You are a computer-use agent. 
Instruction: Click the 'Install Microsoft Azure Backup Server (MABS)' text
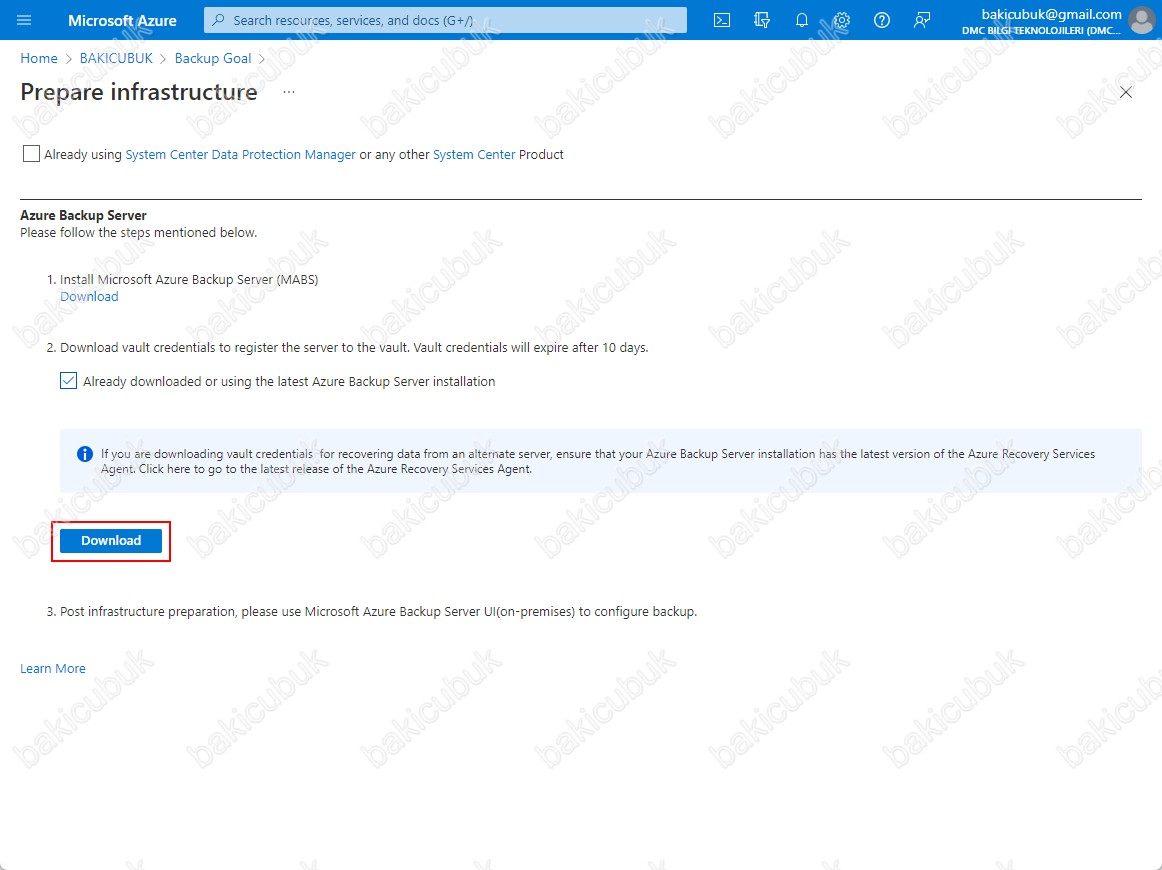point(189,279)
